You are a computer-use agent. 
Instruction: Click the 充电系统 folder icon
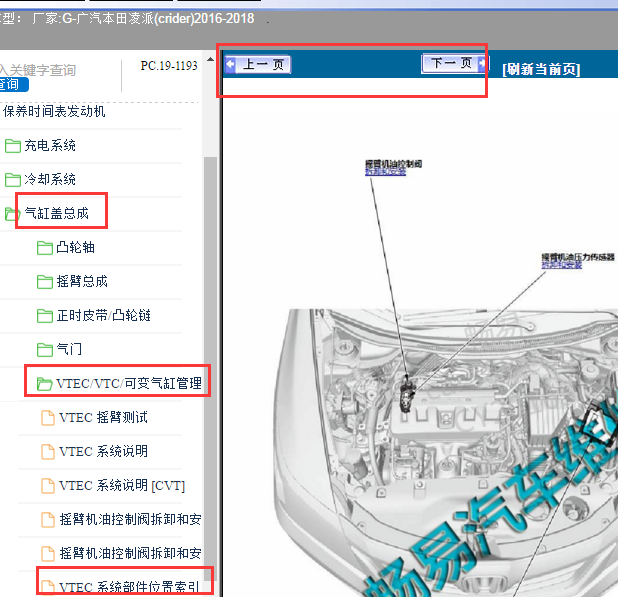tap(13, 146)
